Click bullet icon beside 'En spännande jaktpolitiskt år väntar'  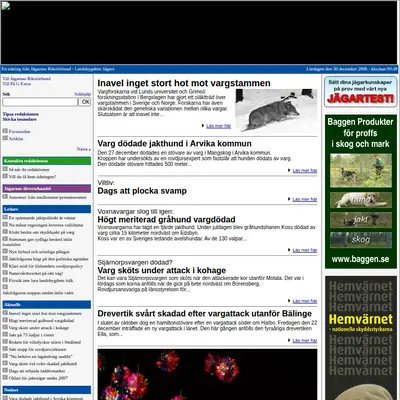pyautogui.click(x=5, y=217)
